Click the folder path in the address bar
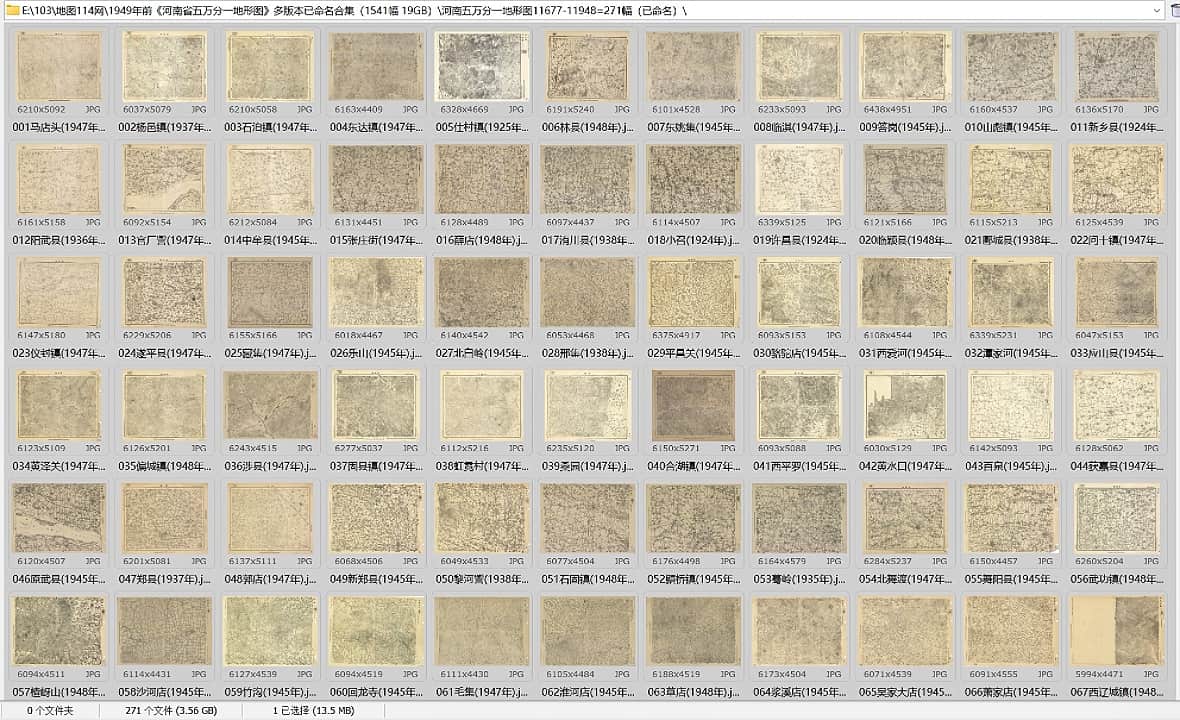Image resolution: width=1180 pixels, height=720 pixels. [354, 11]
